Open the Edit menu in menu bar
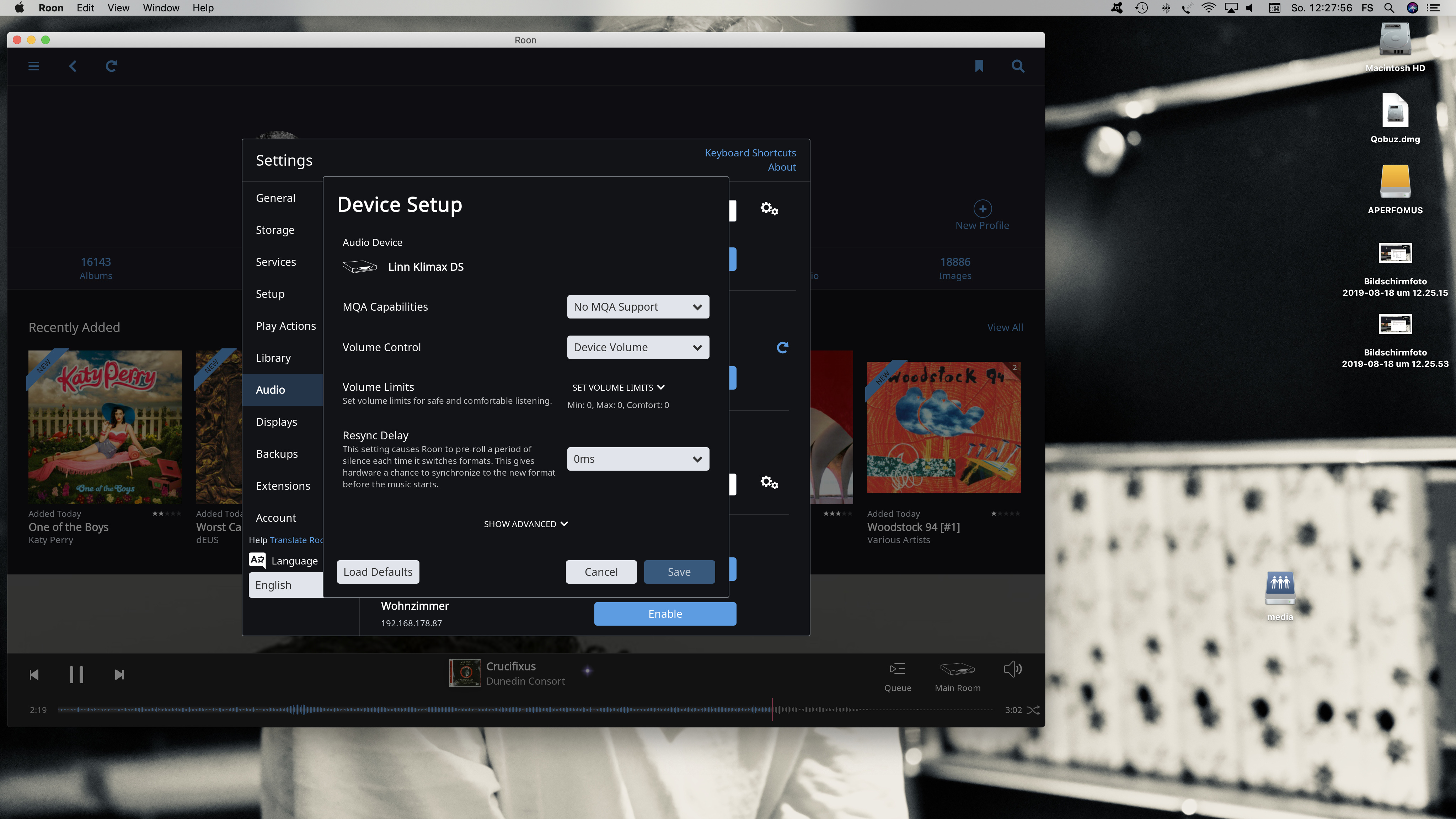Image resolution: width=1456 pixels, height=819 pixels. point(85,8)
